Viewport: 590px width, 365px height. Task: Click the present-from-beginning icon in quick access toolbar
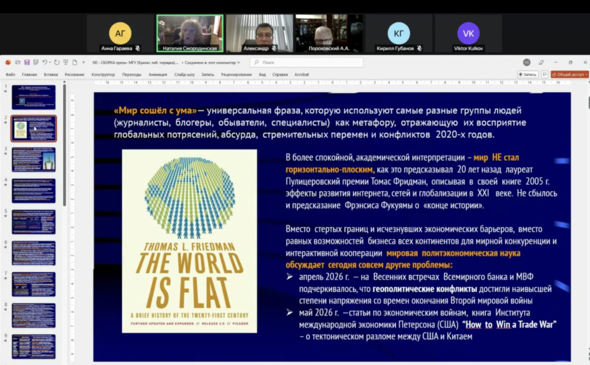point(66,62)
